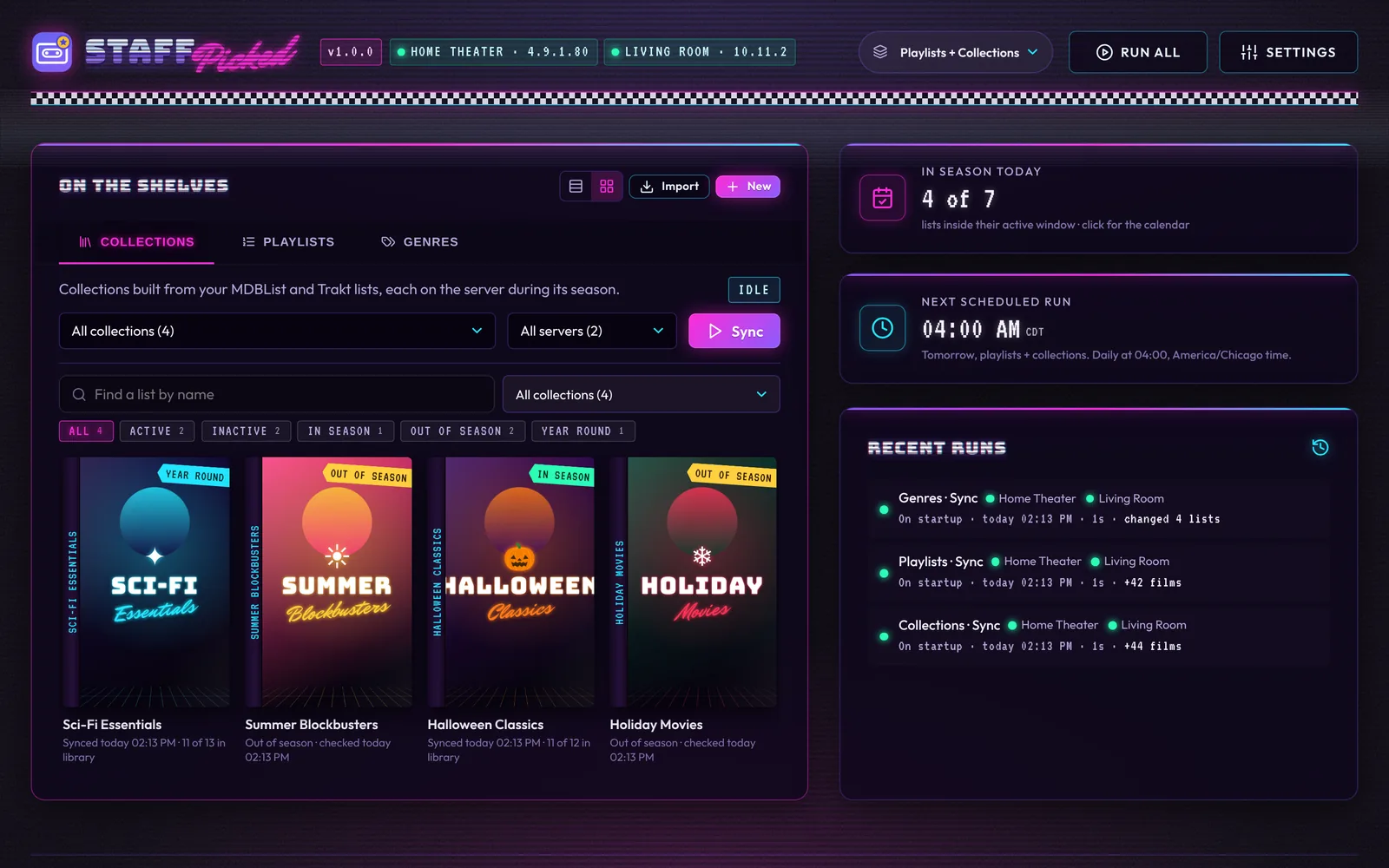Screen dimensions: 1389x868
Task: Open run history icon in Recent Runs
Action: (1320, 448)
